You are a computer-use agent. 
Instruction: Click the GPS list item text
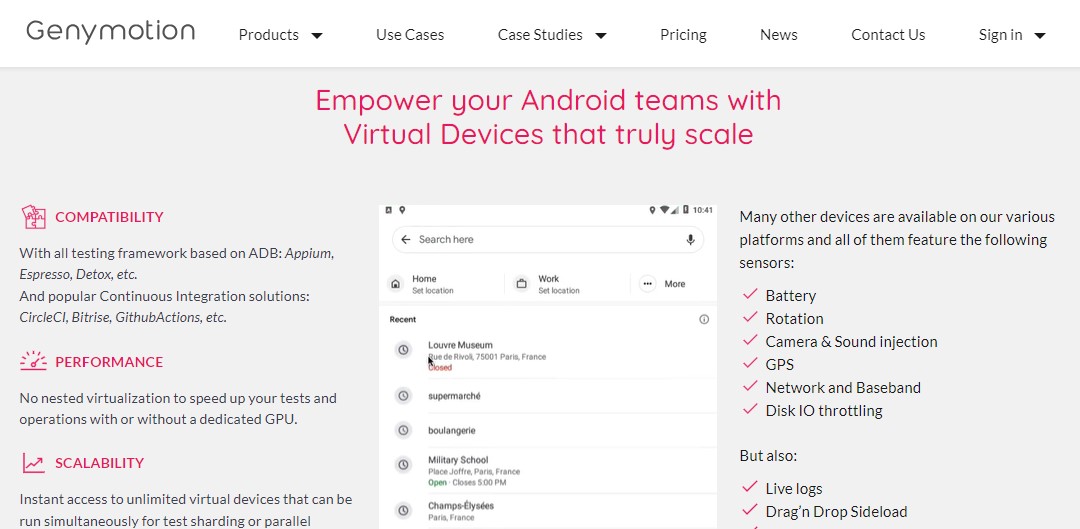[780, 364]
